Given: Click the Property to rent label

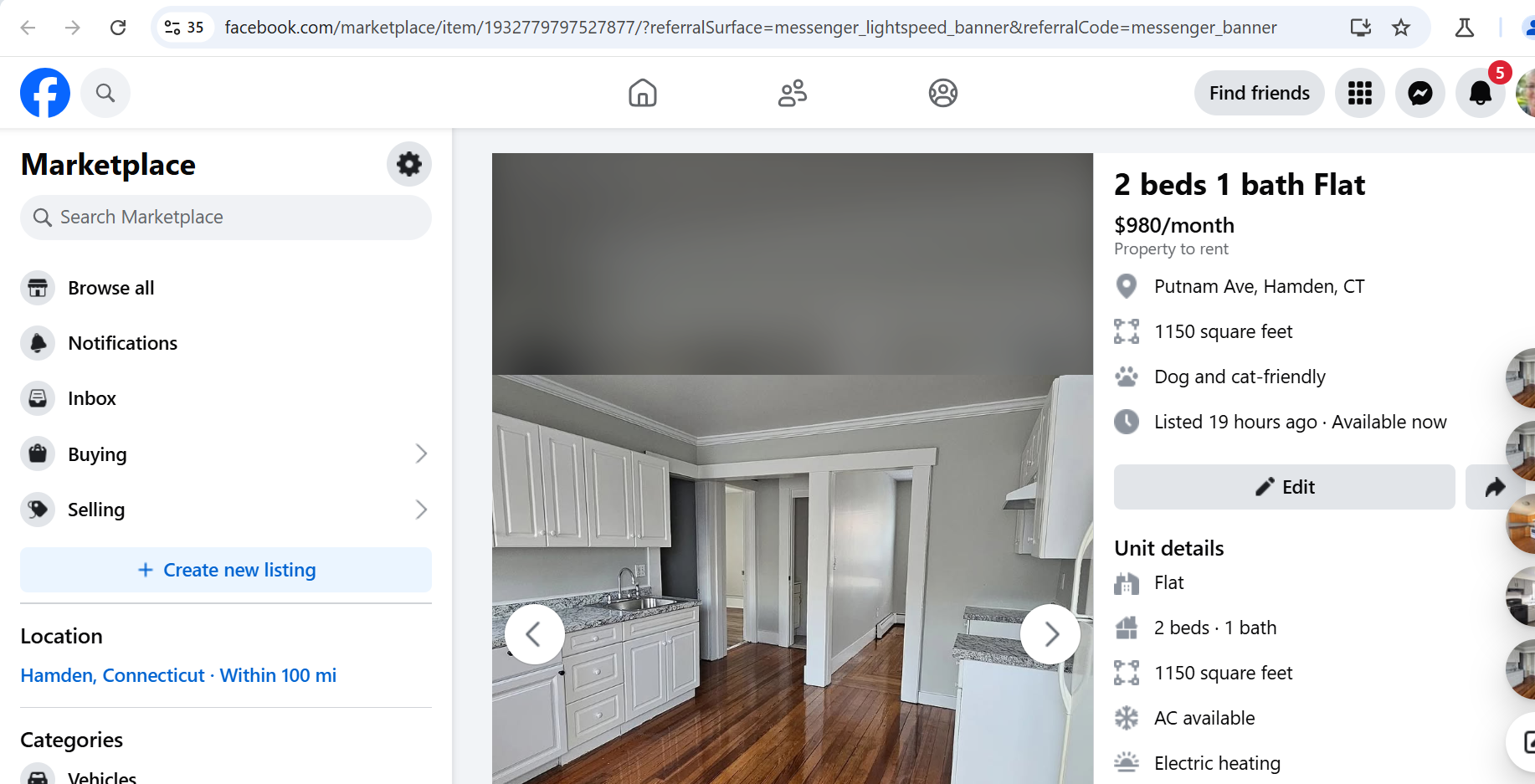Looking at the screenshot, I should (x=1171, y=249).
